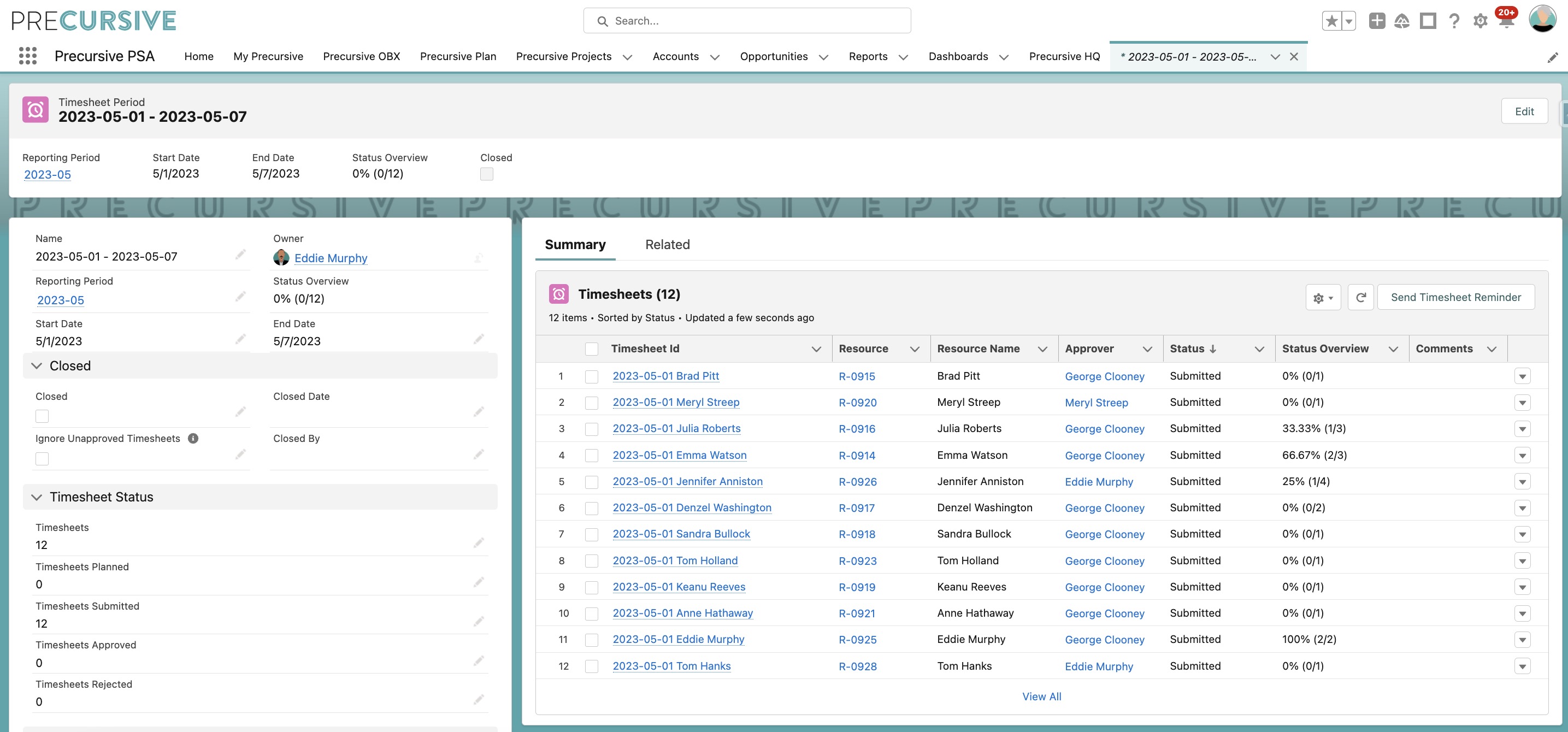Open the App Launcher waffle icon
The width and height of the screenshot is (1568, 732).
pos(28,56)
